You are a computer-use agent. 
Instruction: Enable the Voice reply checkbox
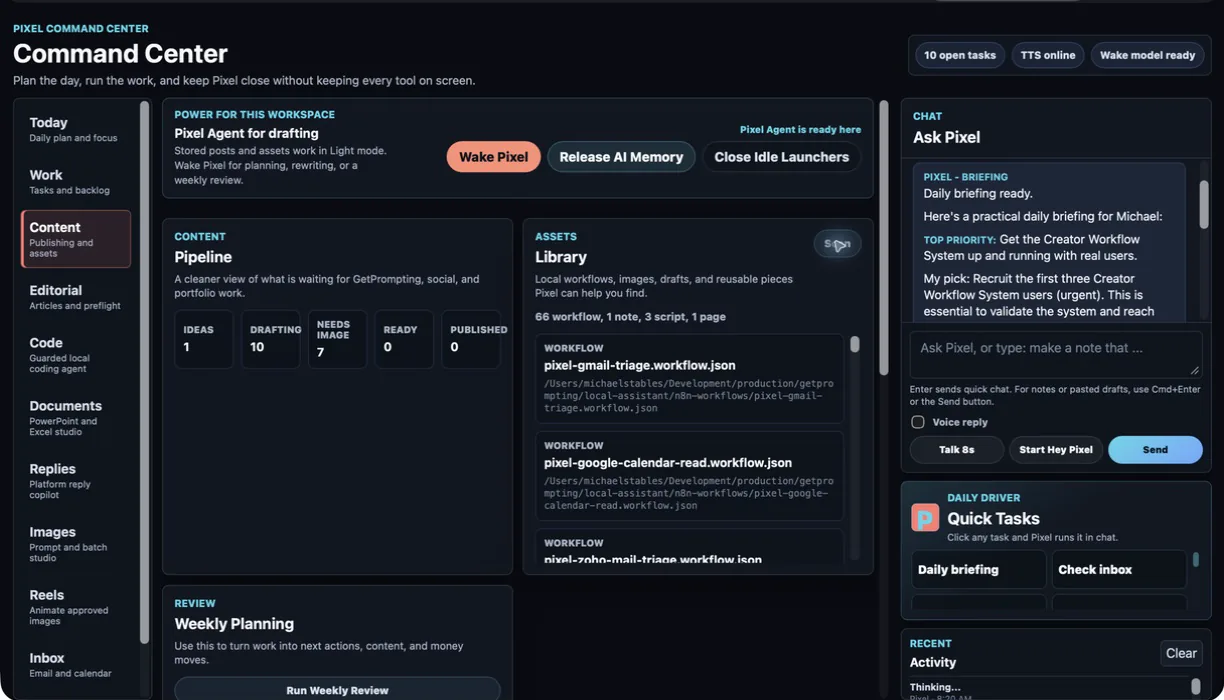(917, 422)
